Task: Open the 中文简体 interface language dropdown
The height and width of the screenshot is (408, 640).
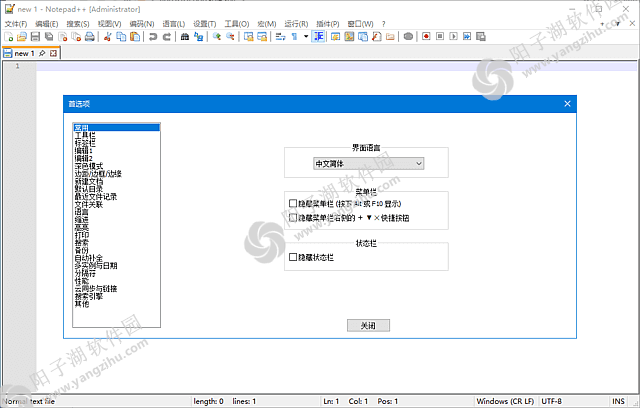Action: tap(369, 164)
